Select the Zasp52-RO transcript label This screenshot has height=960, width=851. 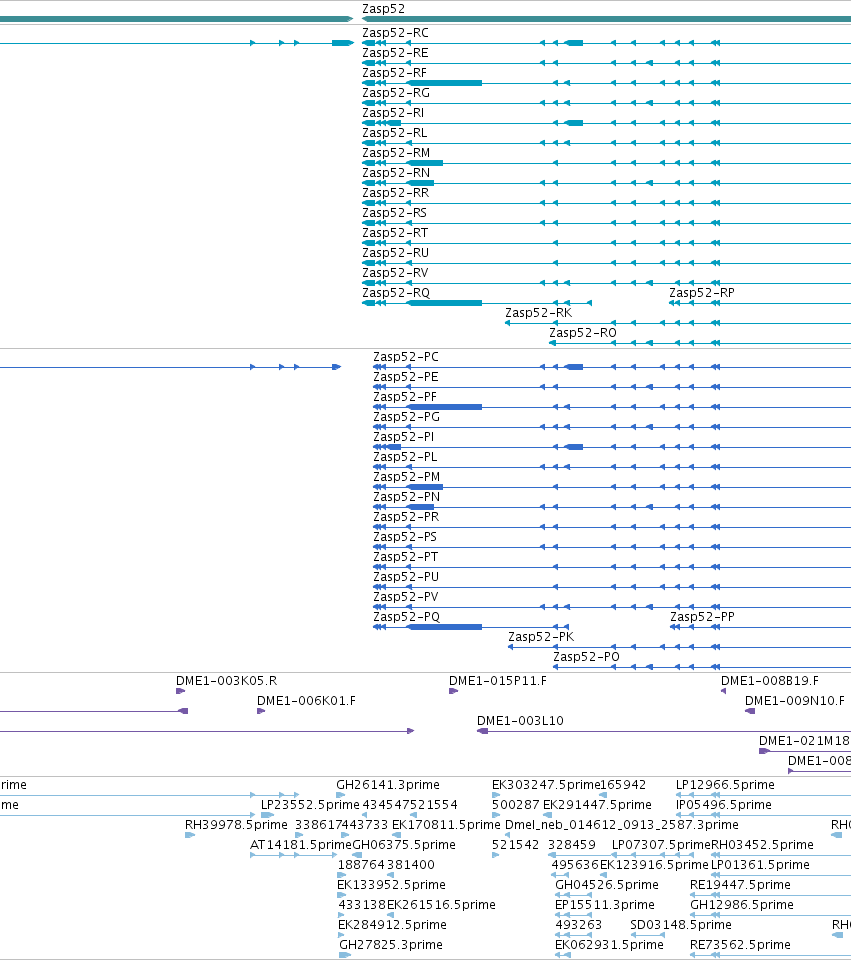coord(583,333)
